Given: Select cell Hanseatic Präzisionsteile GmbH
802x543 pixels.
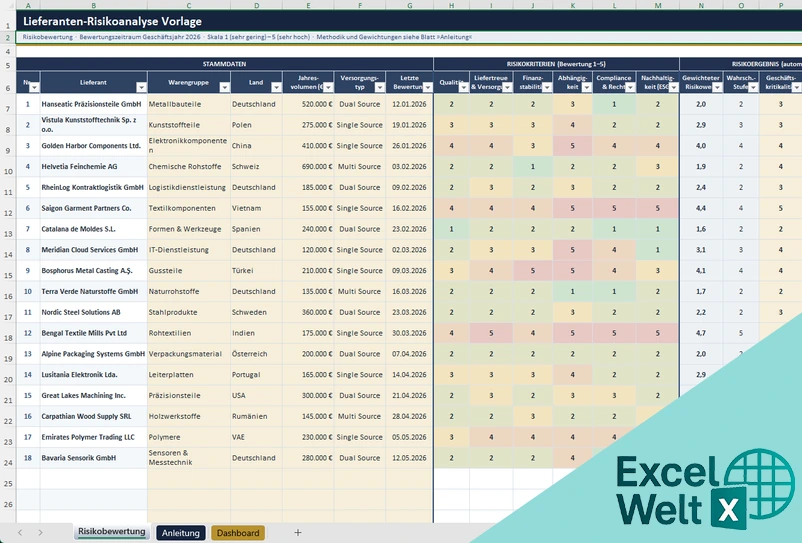Looking at the screenshot, I should [x=94, y=104].
